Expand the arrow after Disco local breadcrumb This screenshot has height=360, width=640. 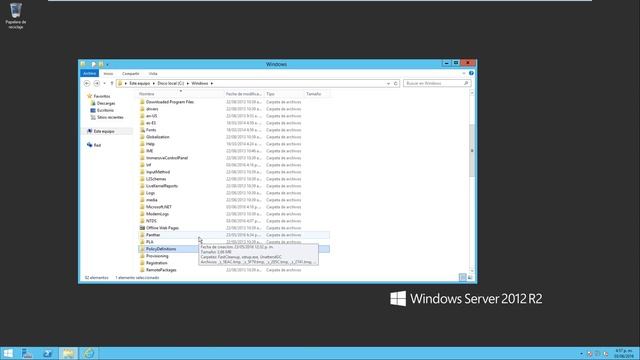click(188, 83)
